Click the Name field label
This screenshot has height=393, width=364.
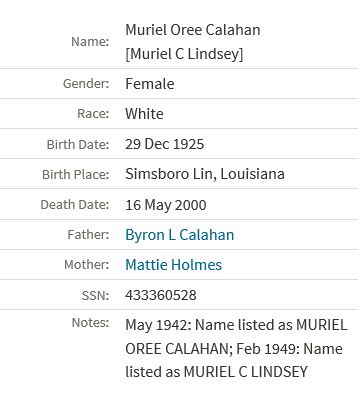pyautogui.click(x=90, y=42)
